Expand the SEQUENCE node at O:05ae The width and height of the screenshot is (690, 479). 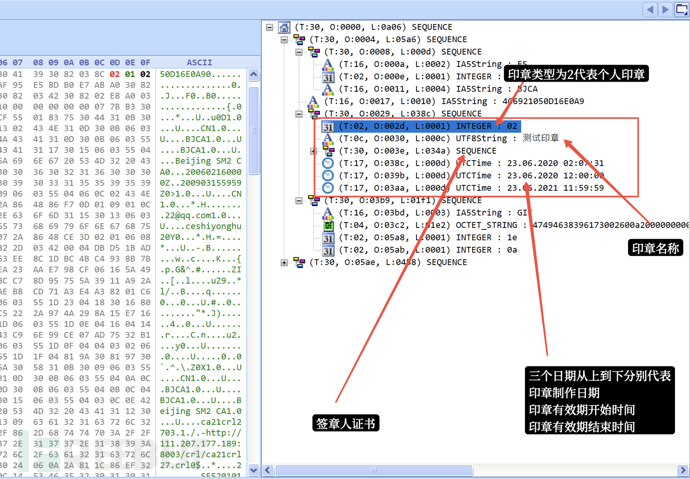pos(284,263)
